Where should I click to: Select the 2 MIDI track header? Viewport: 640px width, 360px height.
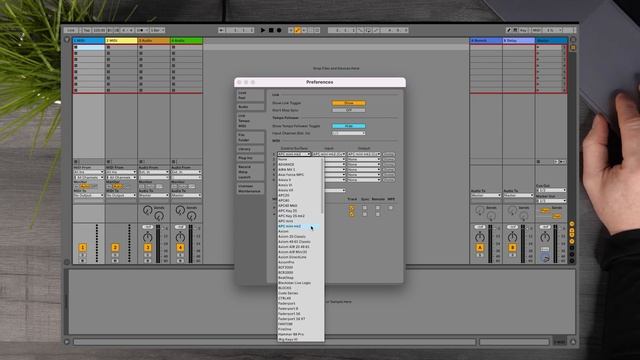click(x=121, y=41)
